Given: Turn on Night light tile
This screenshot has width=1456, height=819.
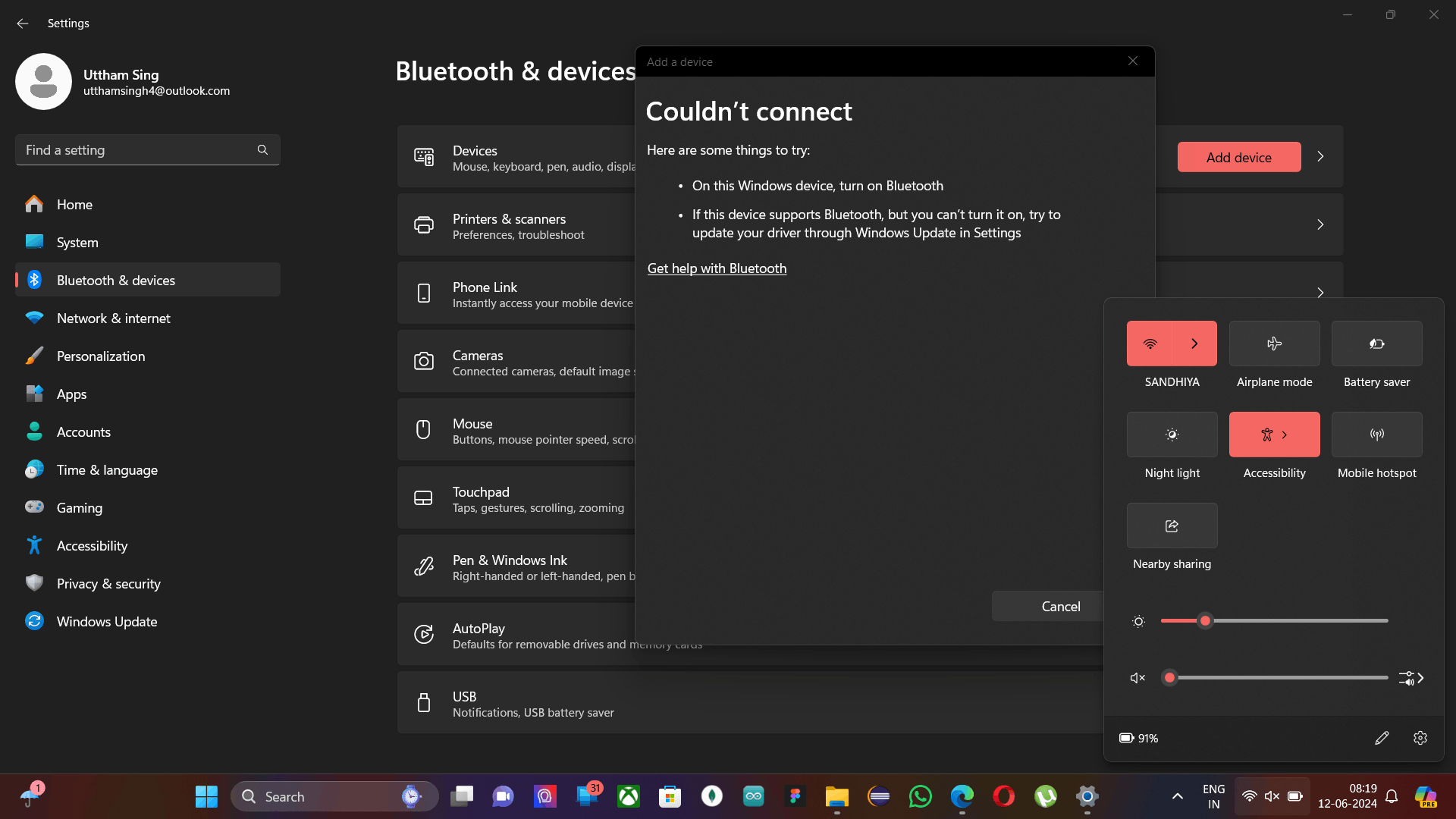Looking at the screenshot, I should (x=1172, y=435).
